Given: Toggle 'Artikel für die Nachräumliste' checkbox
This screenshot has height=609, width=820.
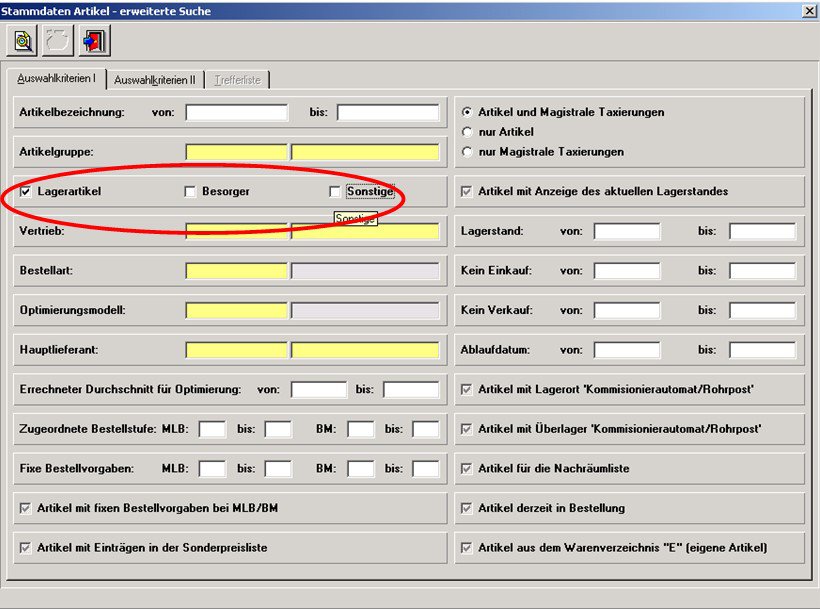Looking at the screenshot, I should click(x=466, y=468).
